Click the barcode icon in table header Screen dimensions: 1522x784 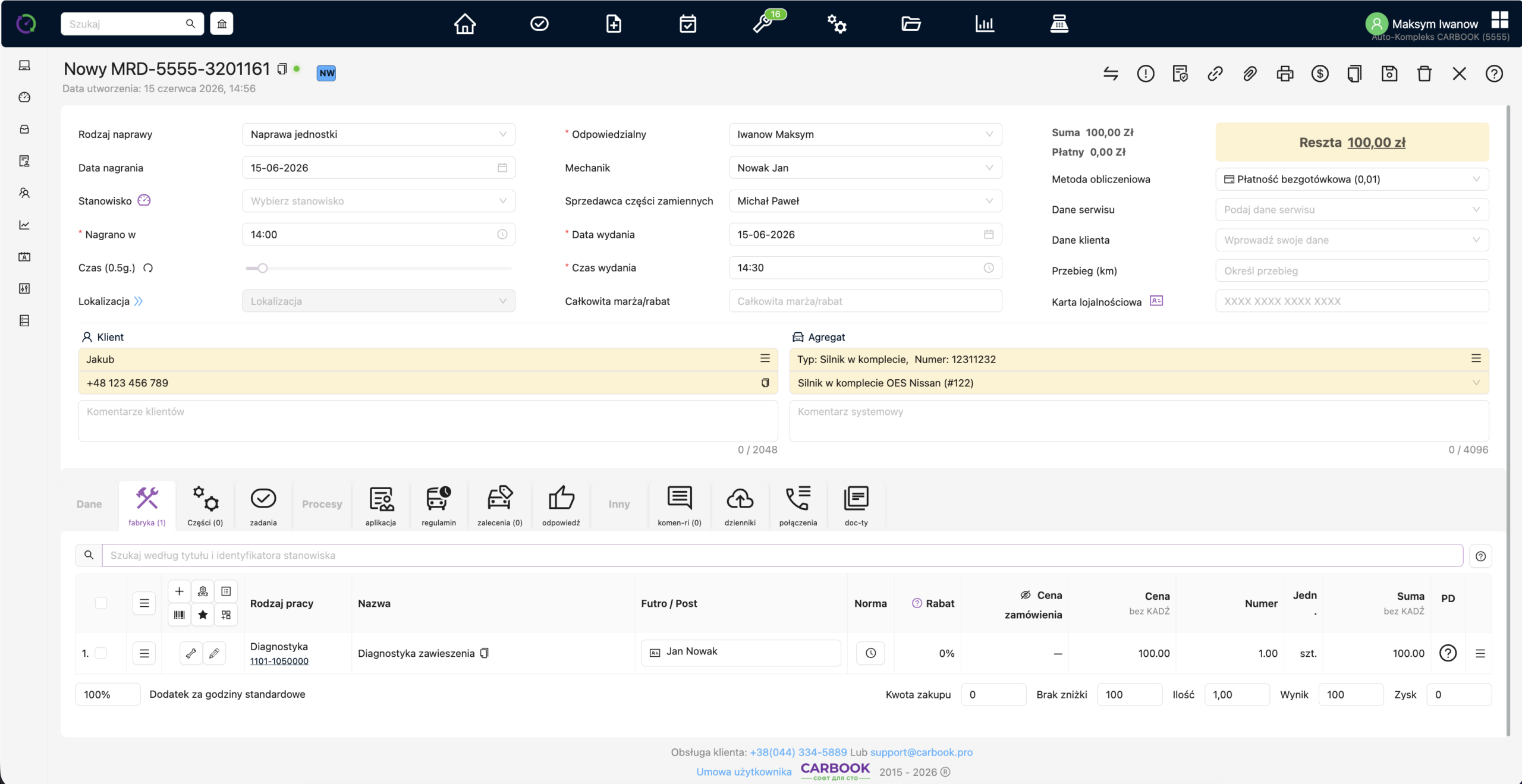(180, 615)
